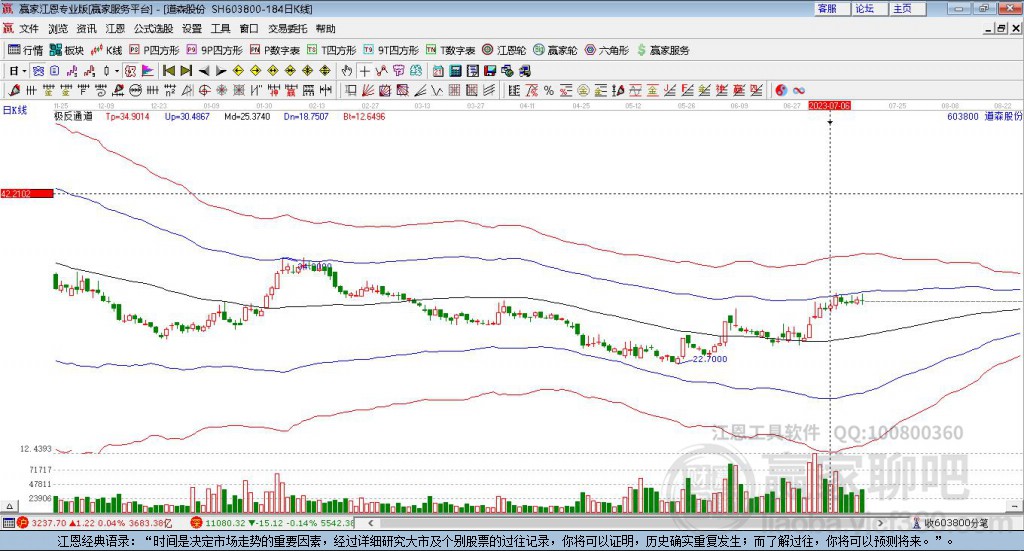
Task: Open the 文件 menu
Action: 28,29
